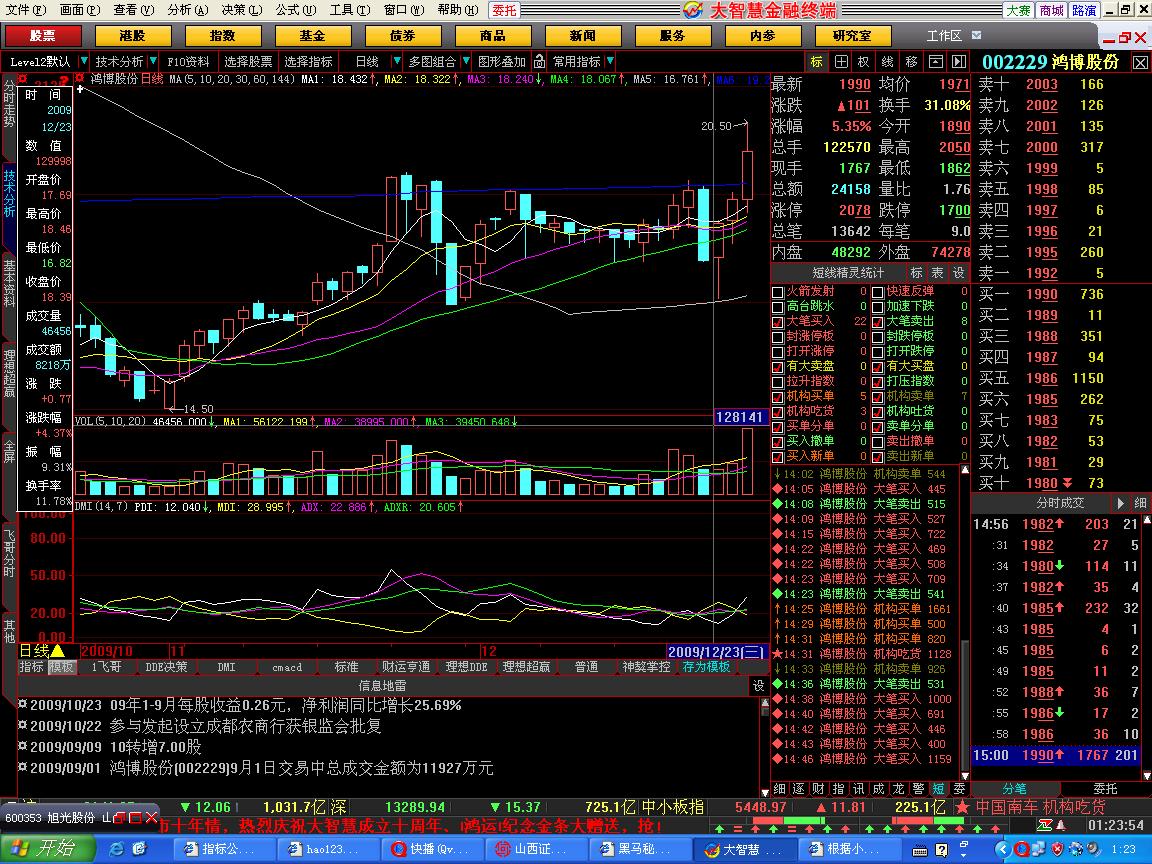Open the 公式(U) menu
1152x864 pixels.
coord(296,10)
